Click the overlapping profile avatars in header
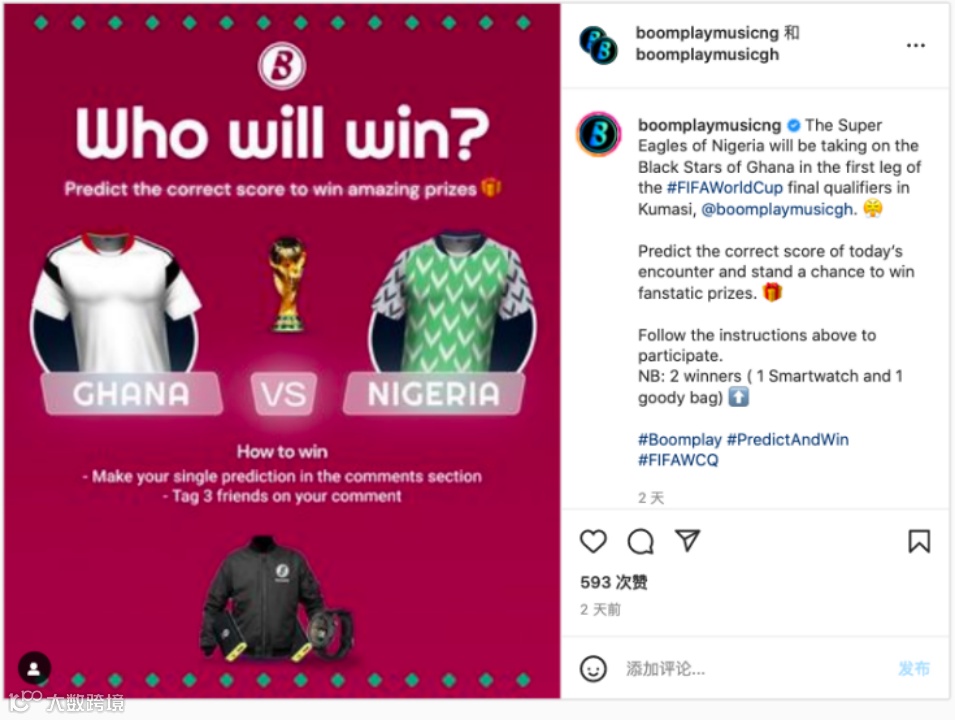Image resolution: width=955 pixels, height=720 pixels. tap(599, 45)
